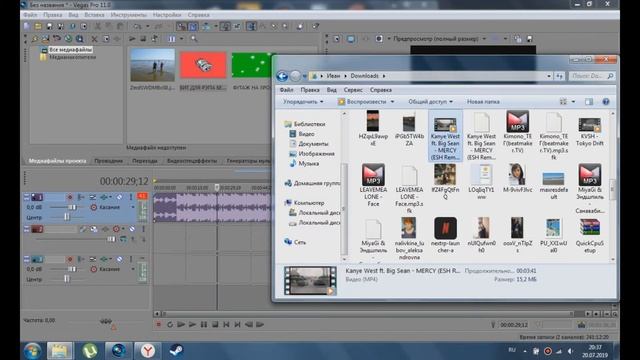Open Touch automation mode dropdown on track 1
Viewport: 640px width, 360px height.
coord(133,207)
